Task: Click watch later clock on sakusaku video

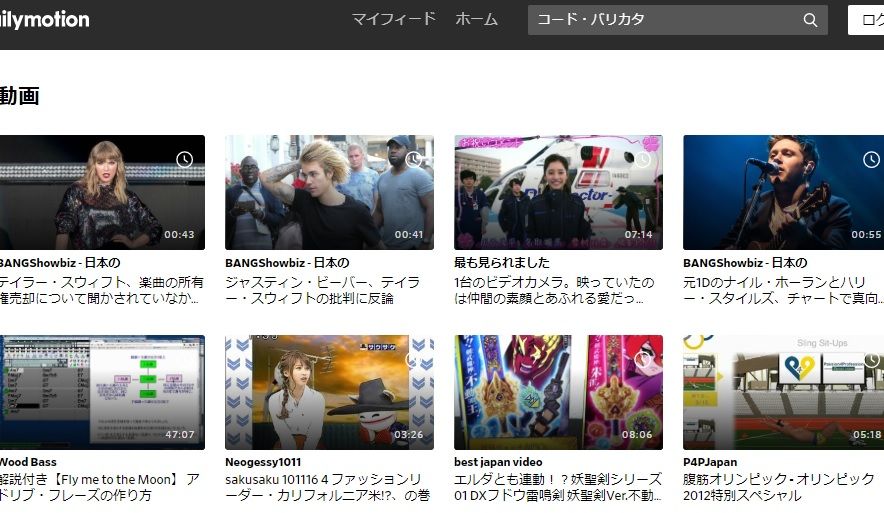Action: (414, 359)
